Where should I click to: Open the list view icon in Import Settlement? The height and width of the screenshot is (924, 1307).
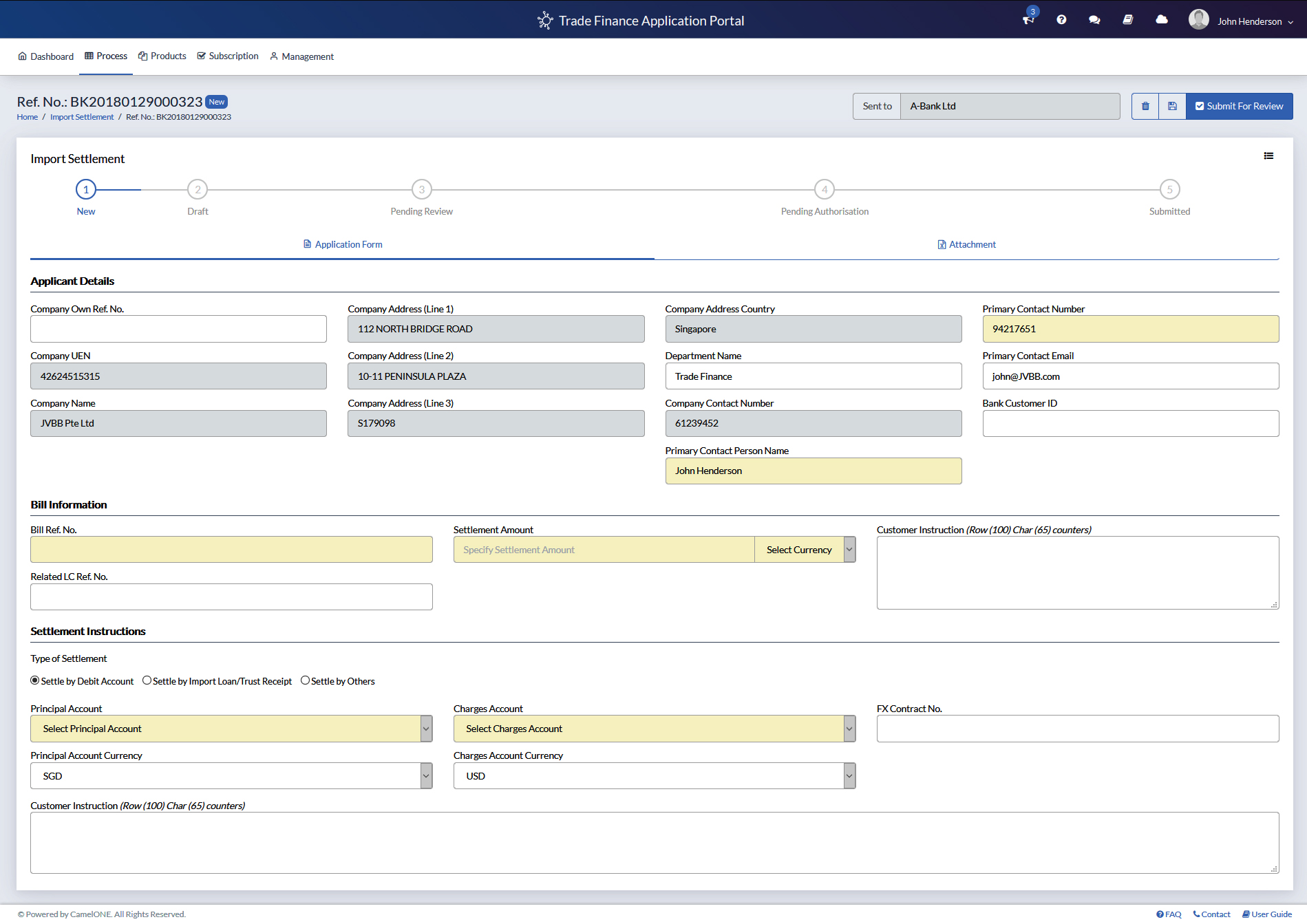click(x=1268, y=156)
